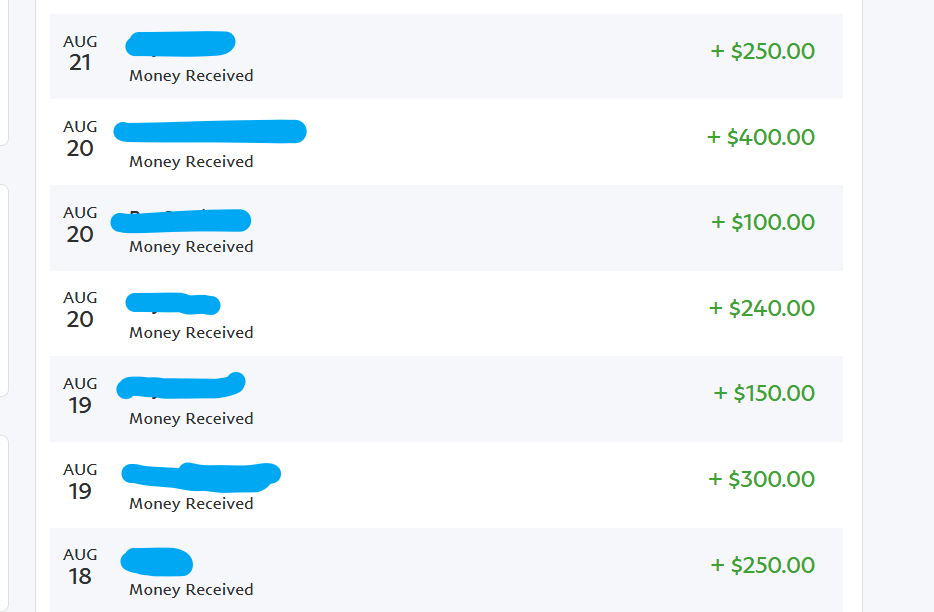
Task: Click the redacted name on the $300.00 transaction
Action: 201,477
